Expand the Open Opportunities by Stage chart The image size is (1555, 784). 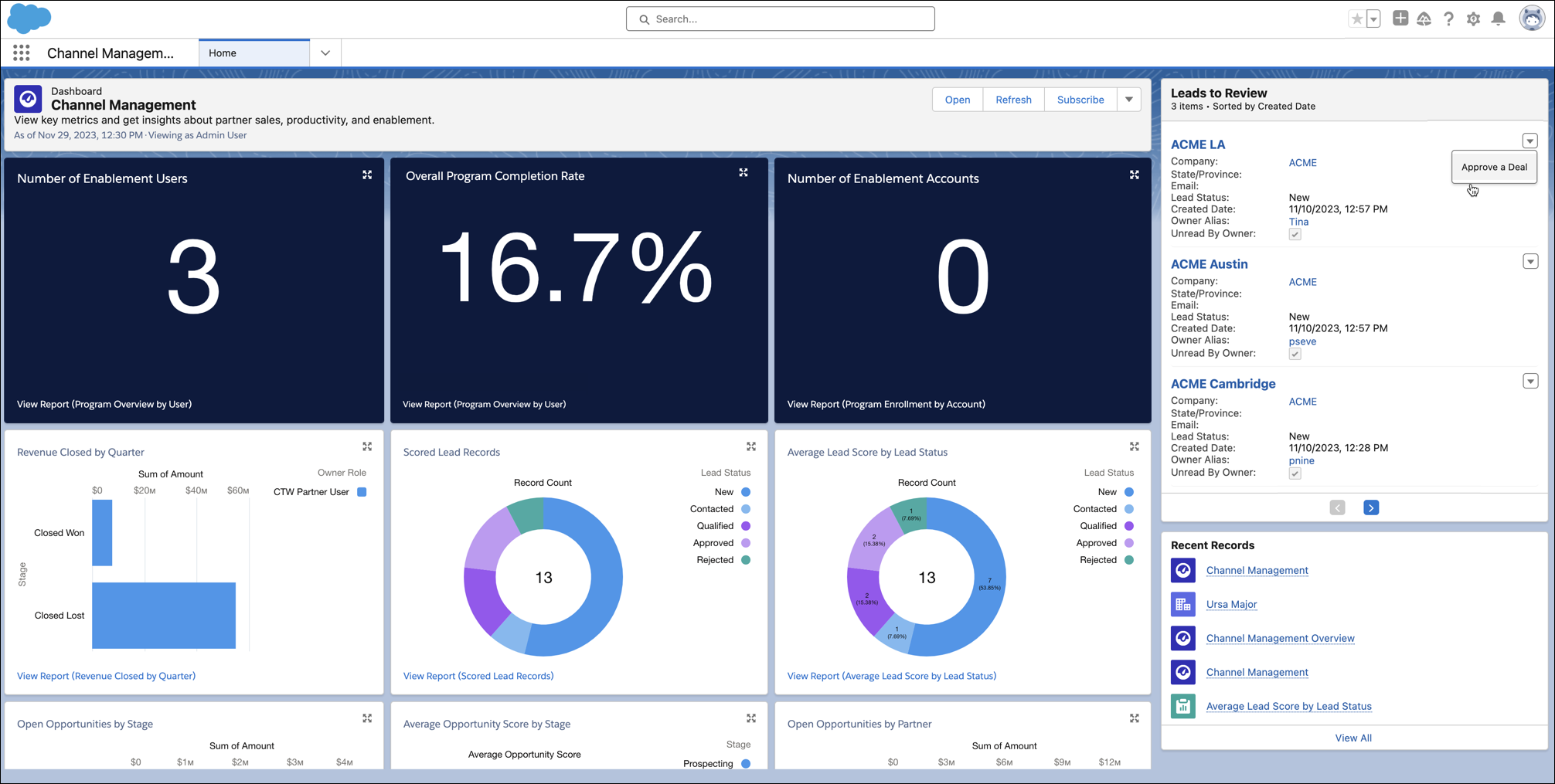pos(367,718)
